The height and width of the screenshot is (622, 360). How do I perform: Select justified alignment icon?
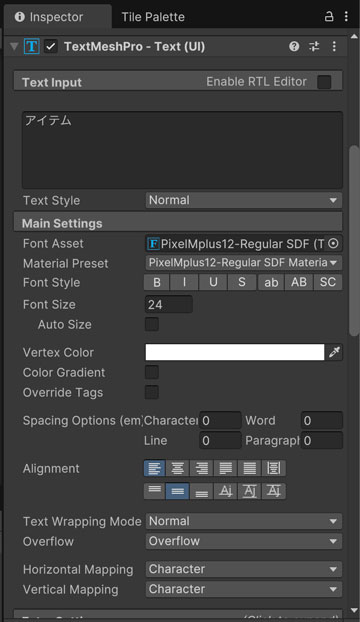226,468
